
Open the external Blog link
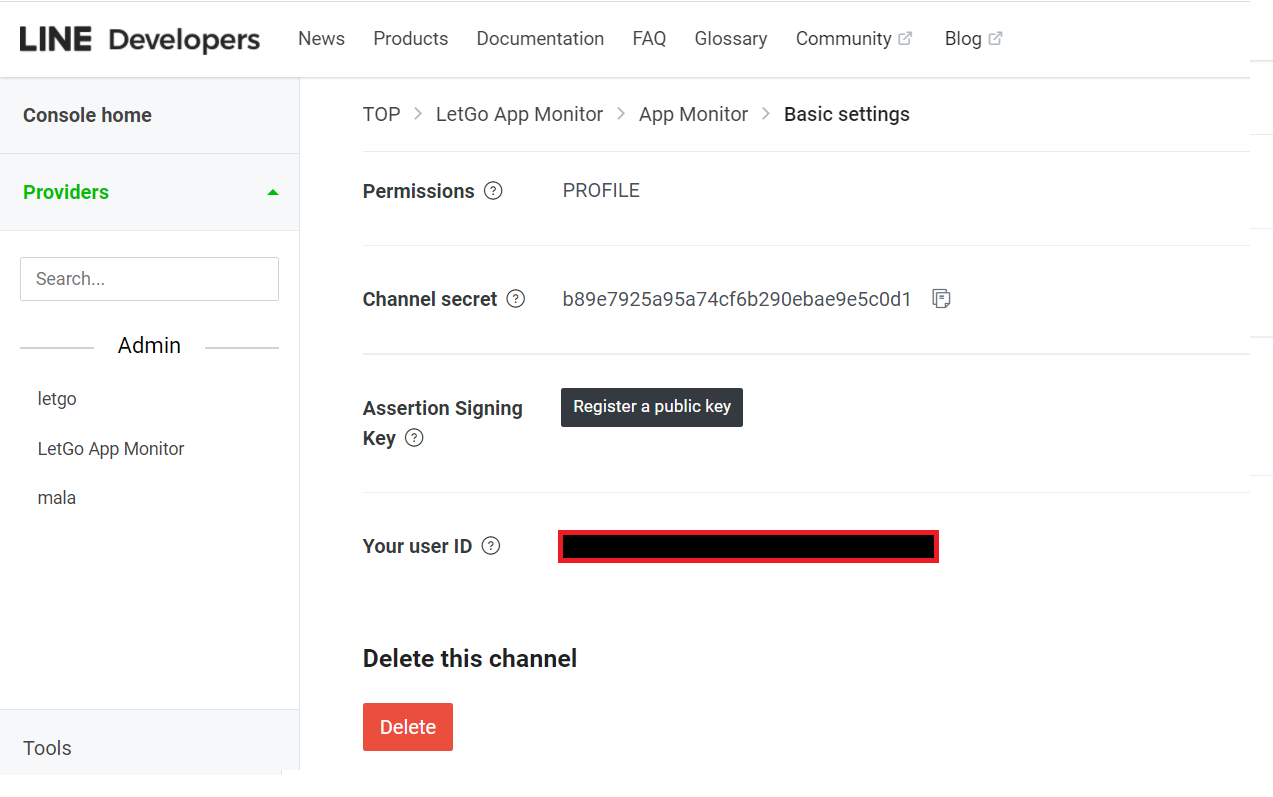[x=972, y=39]
